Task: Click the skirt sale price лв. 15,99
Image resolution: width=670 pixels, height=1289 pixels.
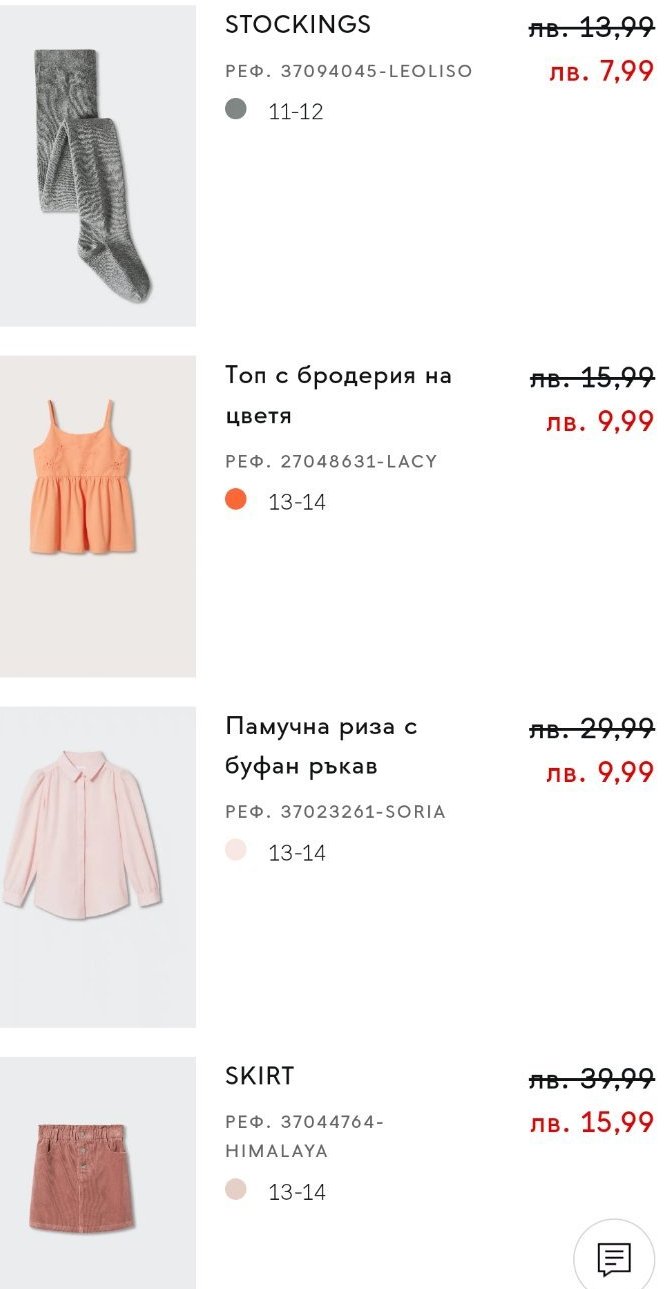Action: coord(591,1122)
